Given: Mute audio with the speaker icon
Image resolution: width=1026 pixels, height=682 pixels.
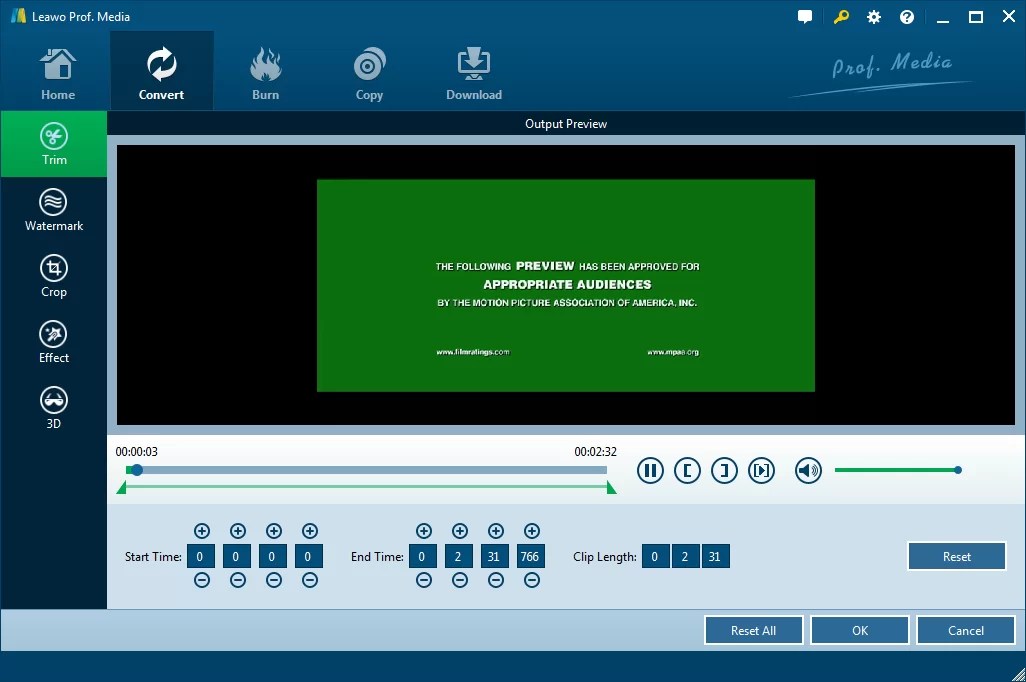Looking at the screenshot, I should 808,470.
